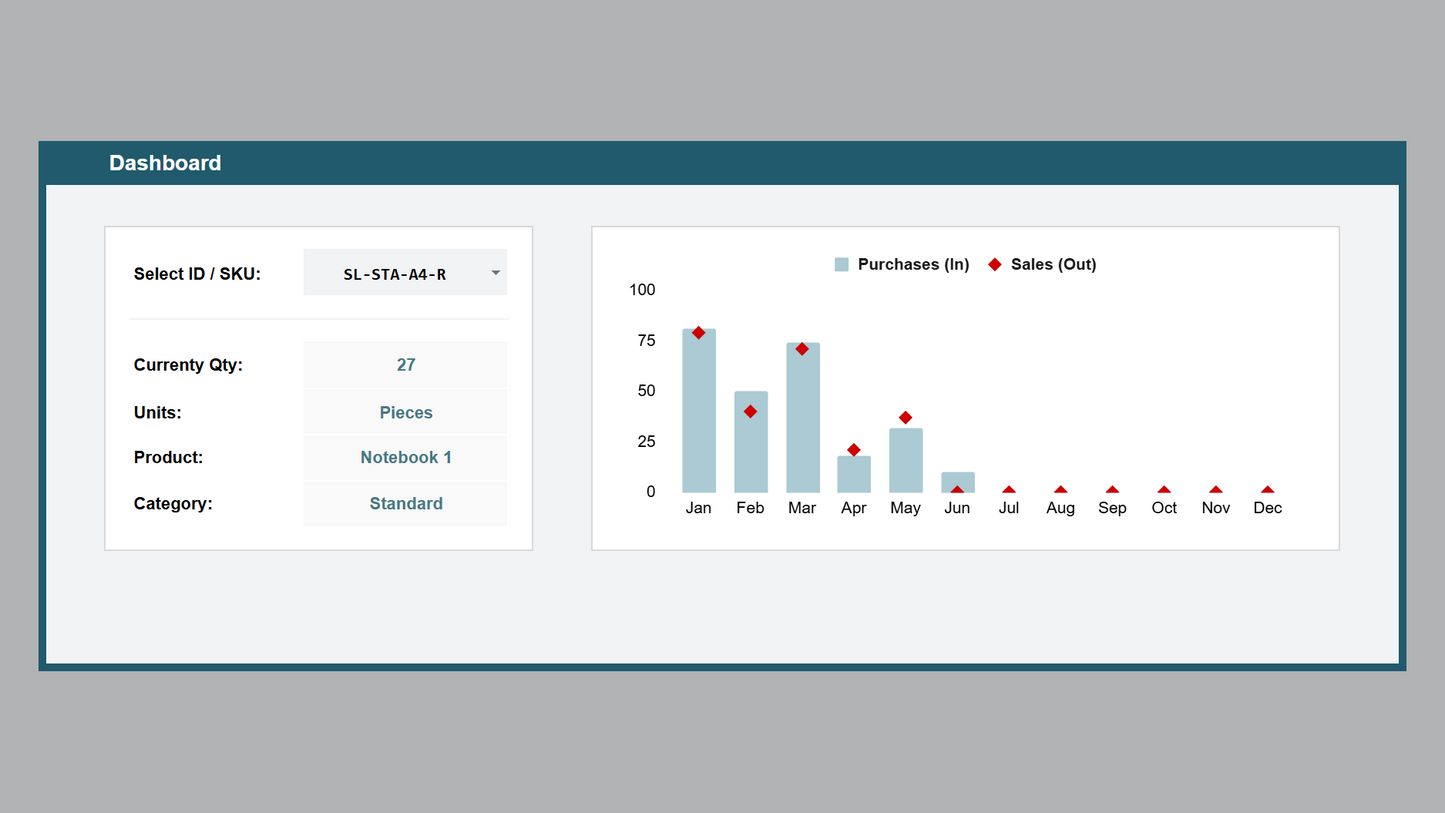Click the Purchases (In) legend swatch
This screenshot has width=1445, height=813.
(x=842, y=265)
